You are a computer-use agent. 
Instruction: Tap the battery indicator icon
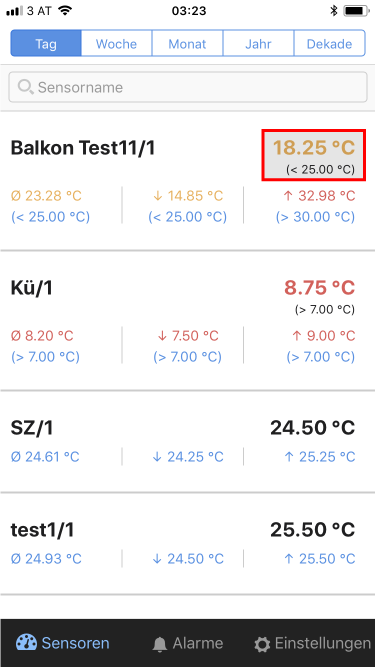(356, 11)
